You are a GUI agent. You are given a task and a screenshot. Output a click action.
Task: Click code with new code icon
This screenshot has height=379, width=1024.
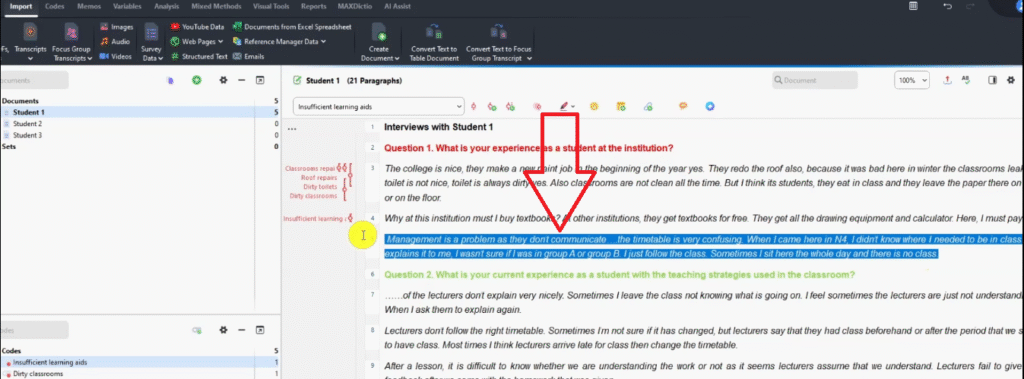tap(492, 106)
